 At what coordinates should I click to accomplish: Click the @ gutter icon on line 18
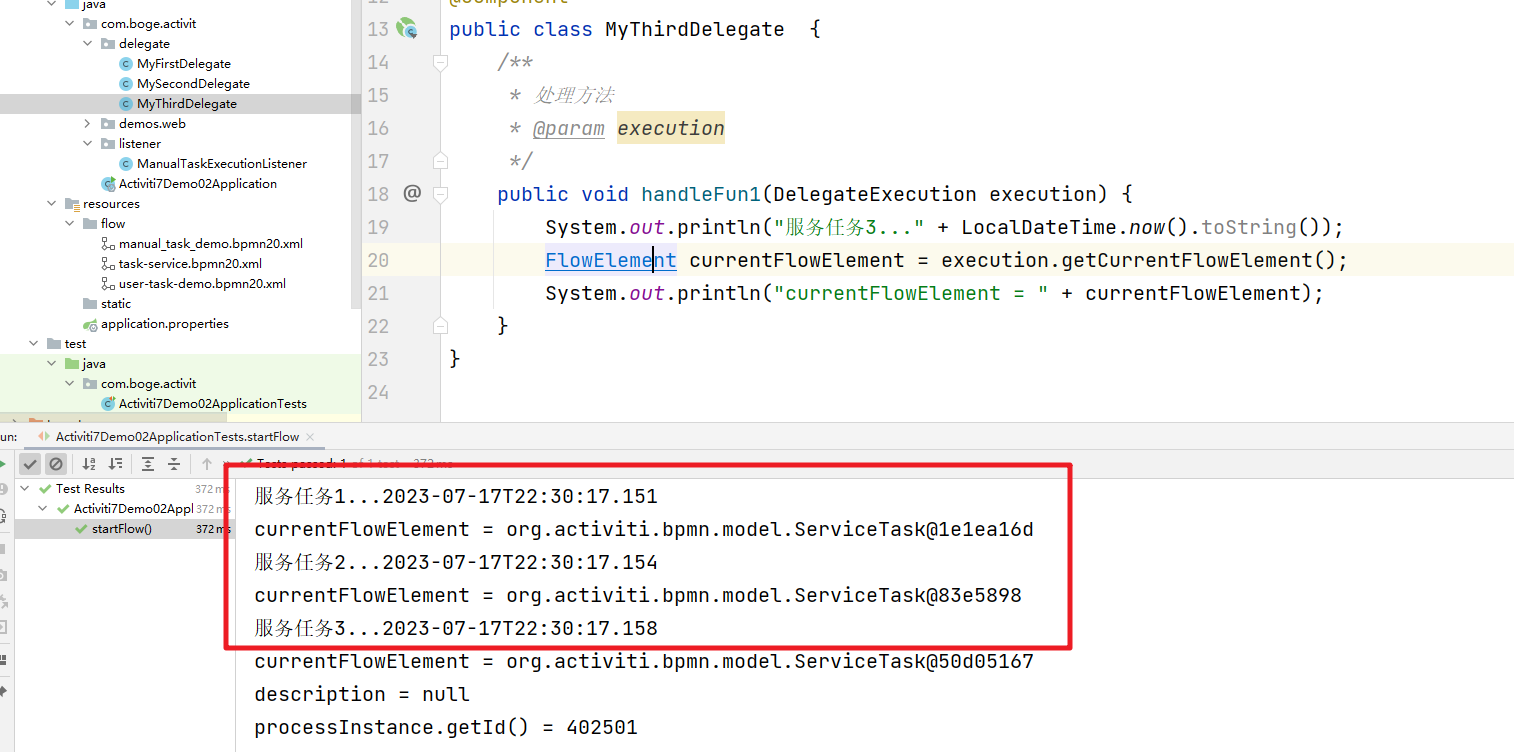412,193
